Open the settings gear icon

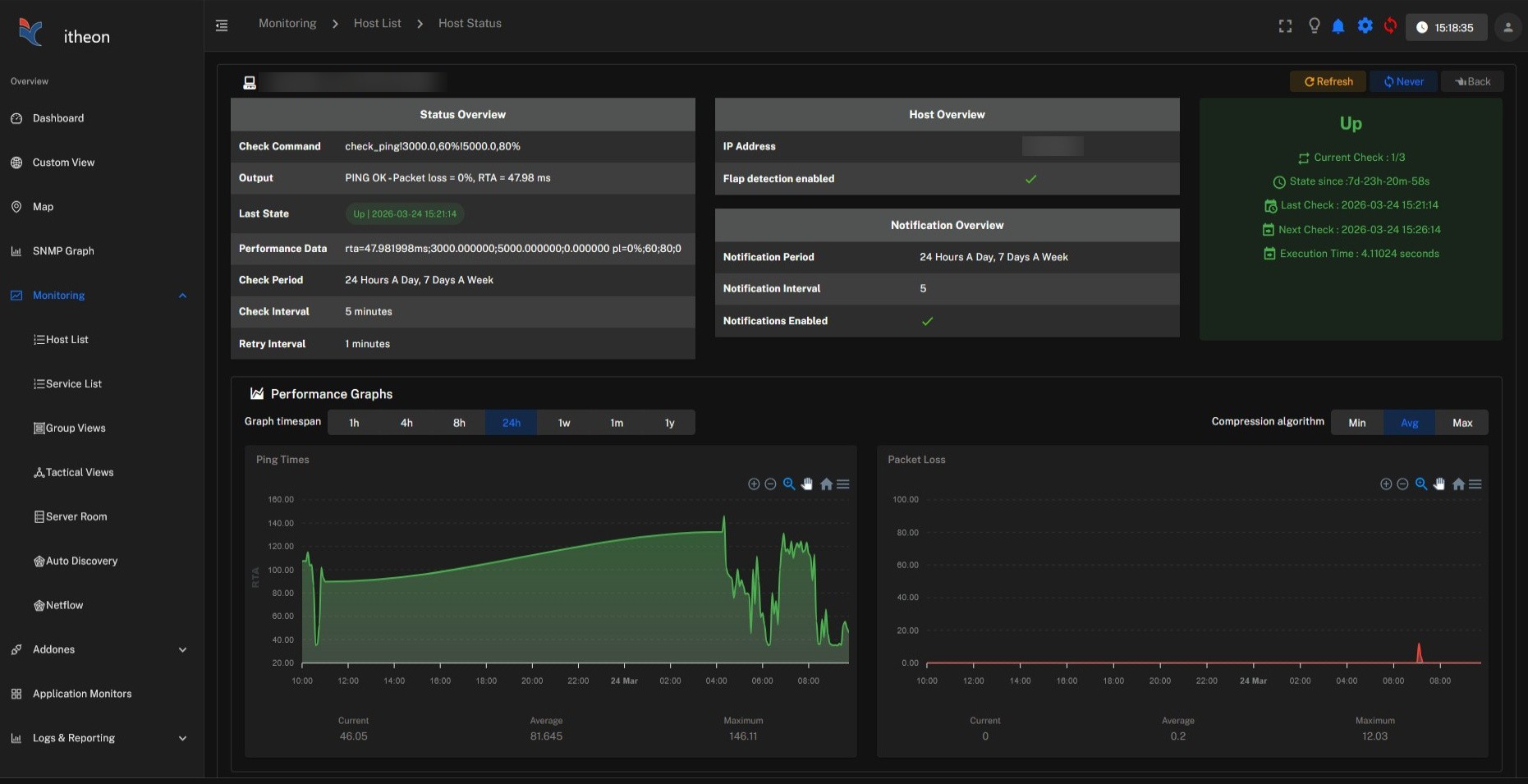coord(1365,26)
